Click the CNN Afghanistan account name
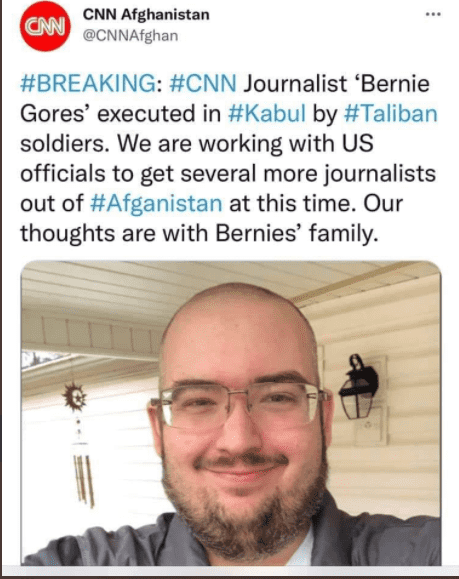 pos(146,15)
